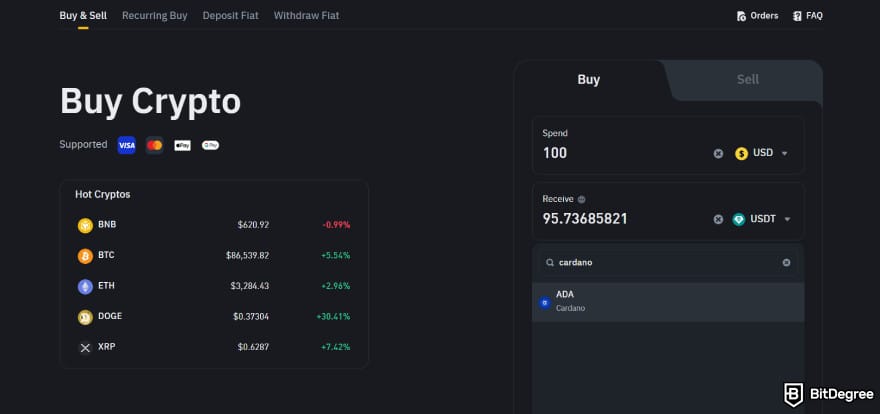The image size is (880, 414).
Task: Open the FAQ link
Action: [808, 16]
